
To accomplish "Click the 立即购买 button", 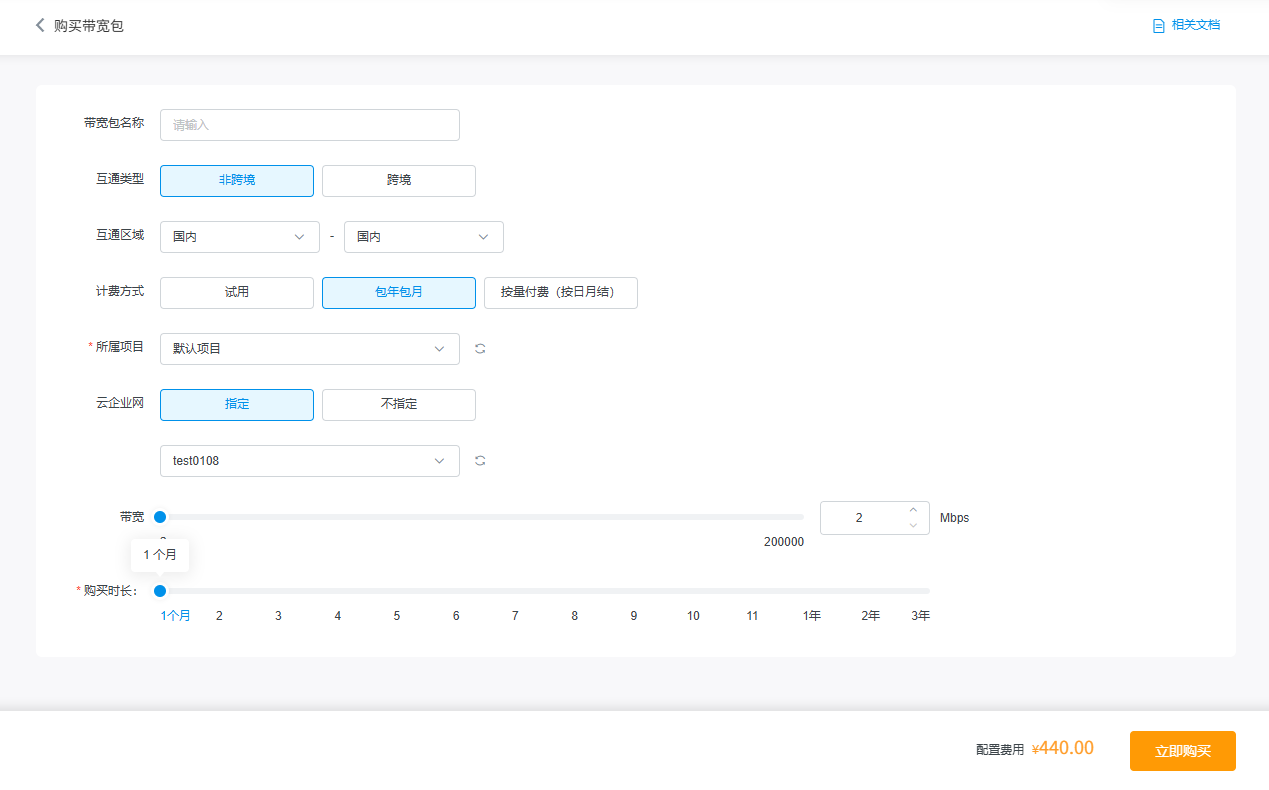I will [1182, 751].
